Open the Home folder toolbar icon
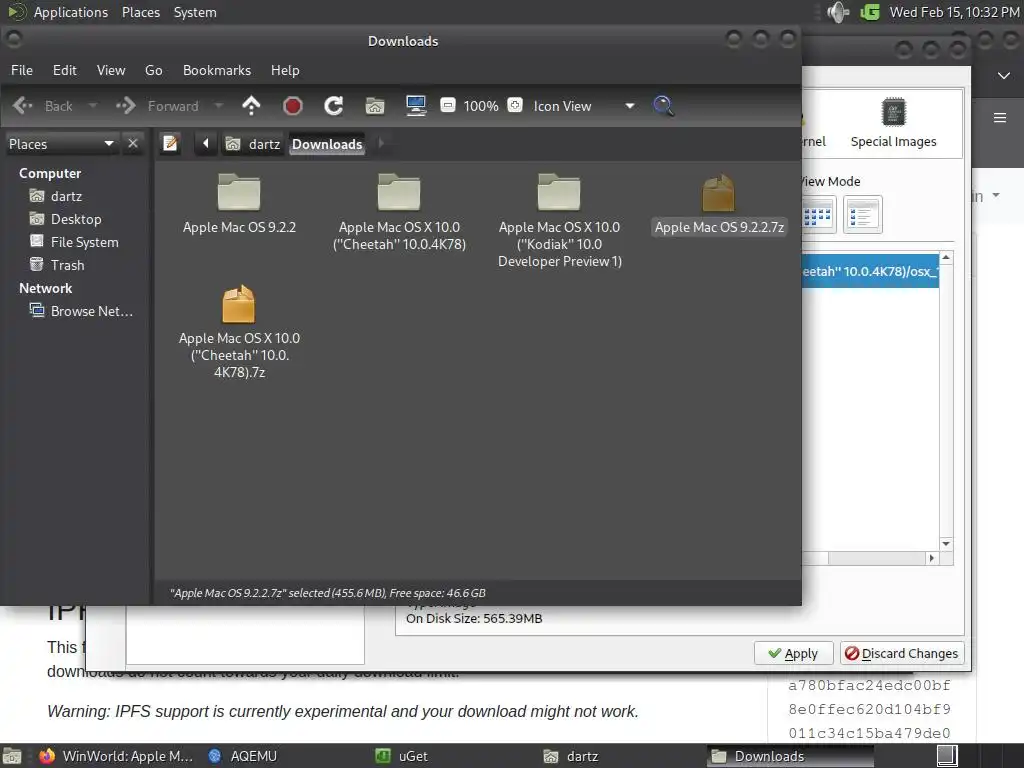This screenshot has height=768, width=1024. tap(375, 106)
